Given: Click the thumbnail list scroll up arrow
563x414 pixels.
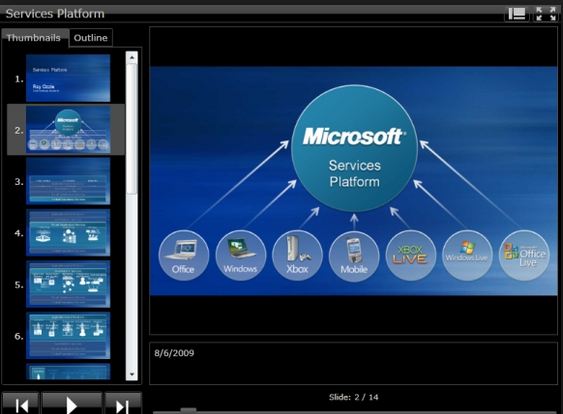Looking at the screenshot, I should click(x=132, y=57).
